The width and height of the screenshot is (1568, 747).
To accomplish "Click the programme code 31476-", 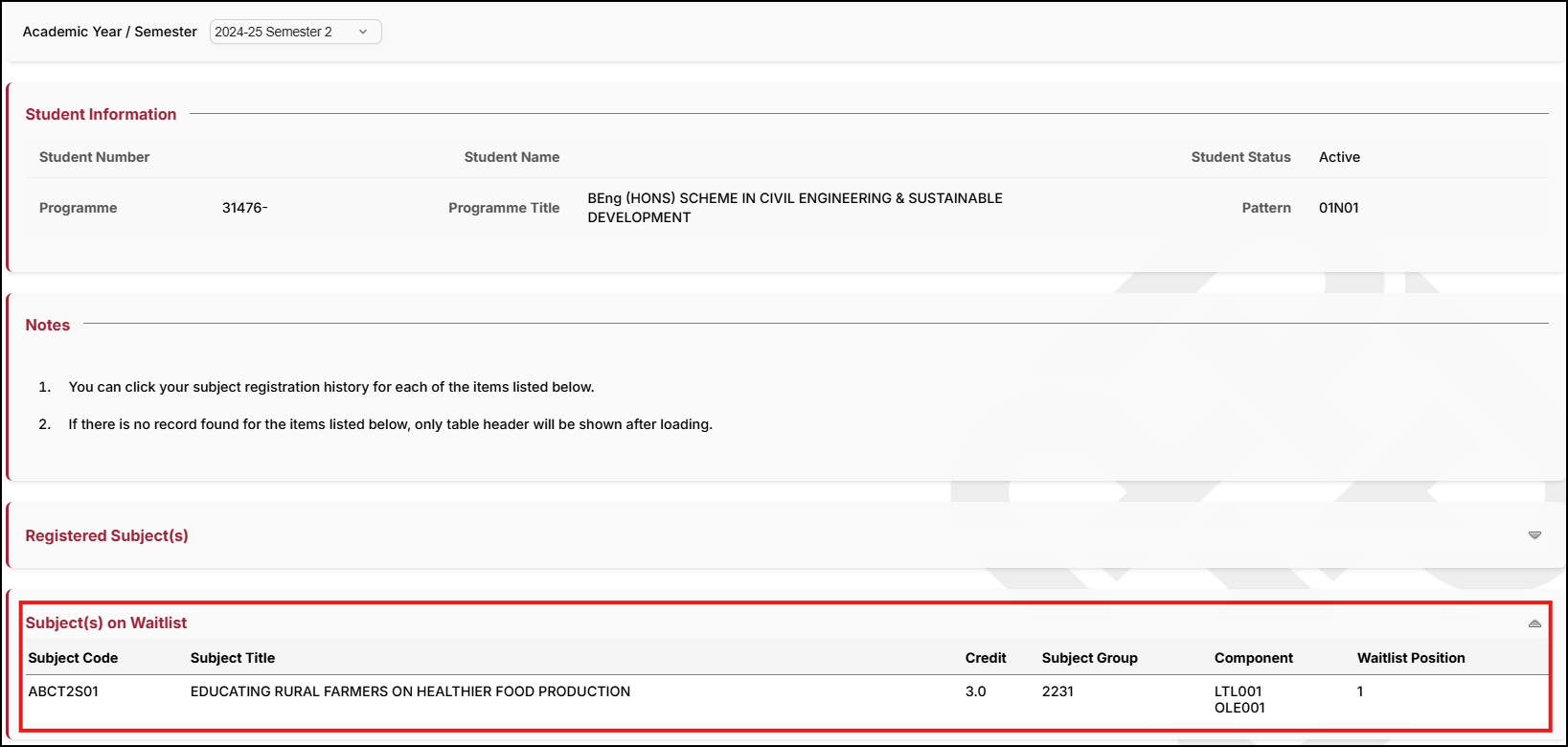I will tap(244, 208).
